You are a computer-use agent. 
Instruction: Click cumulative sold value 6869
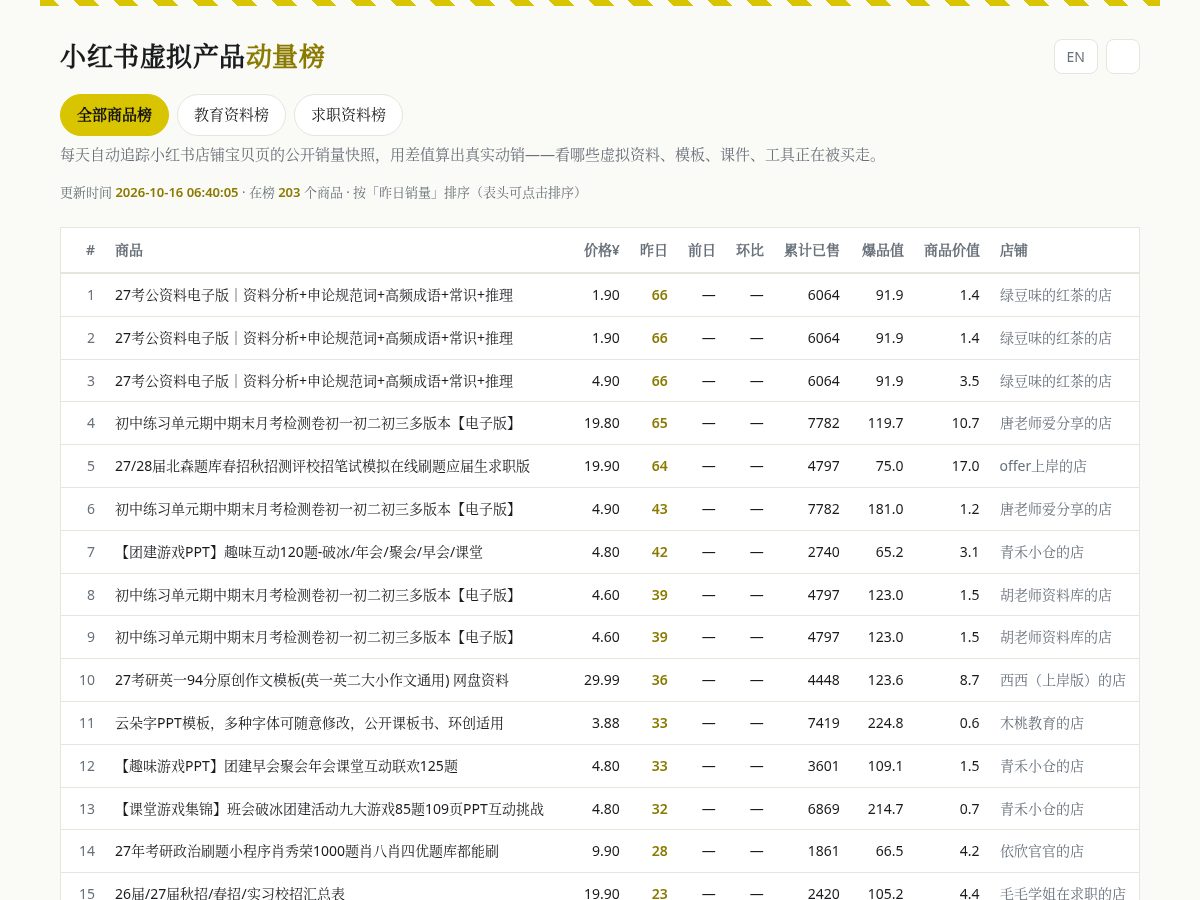point(824,809)
